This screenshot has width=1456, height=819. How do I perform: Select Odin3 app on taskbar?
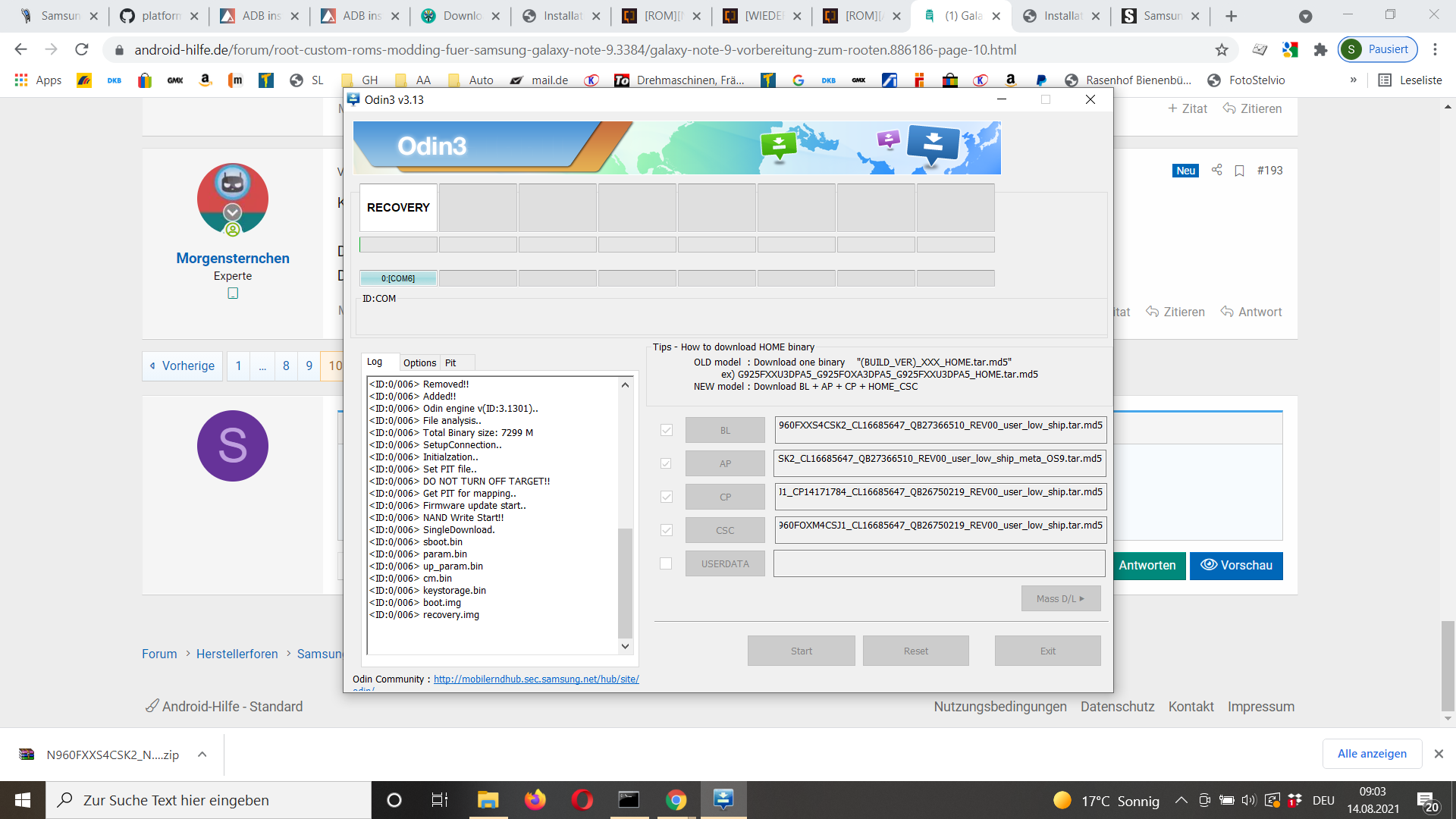(x=723, y=800)
